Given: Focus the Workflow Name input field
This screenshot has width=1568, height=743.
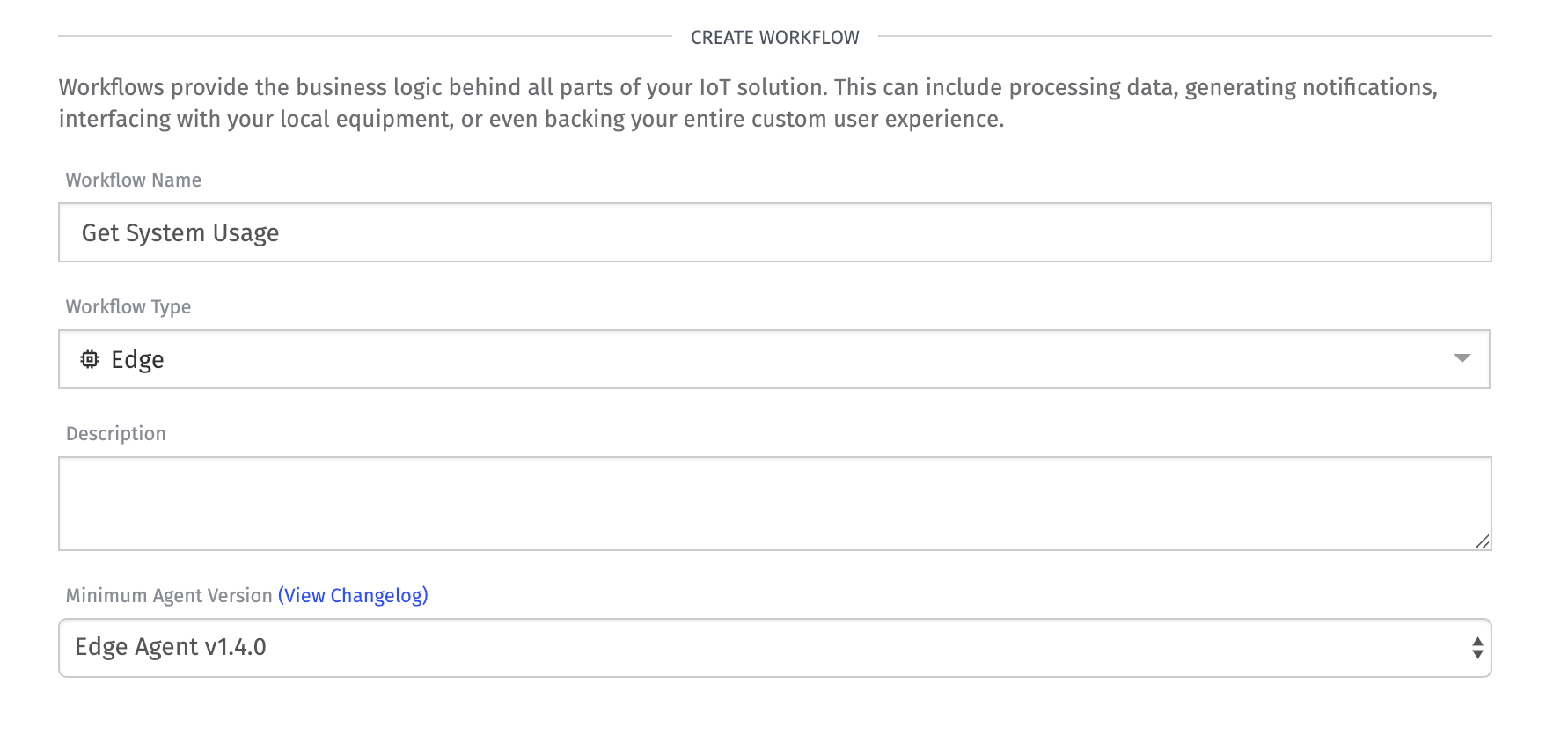Looking at the screenshot, I should coord(775,232).
